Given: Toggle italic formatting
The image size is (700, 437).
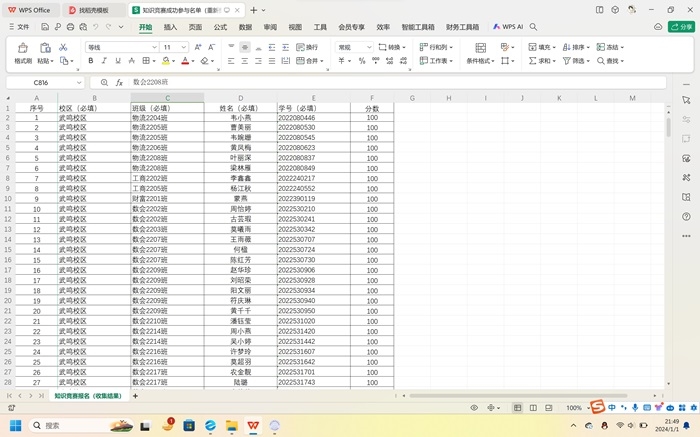Looking at the screenshot, I should tap(105, 61).
